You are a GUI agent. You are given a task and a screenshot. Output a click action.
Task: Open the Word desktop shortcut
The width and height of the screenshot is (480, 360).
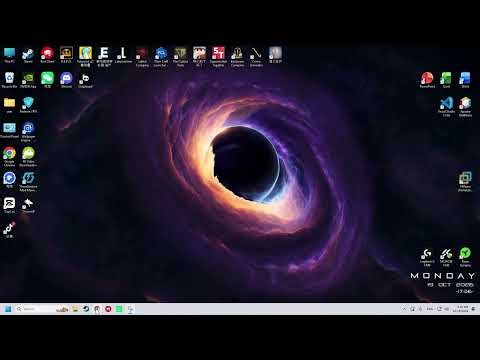[x=465, y=80]
